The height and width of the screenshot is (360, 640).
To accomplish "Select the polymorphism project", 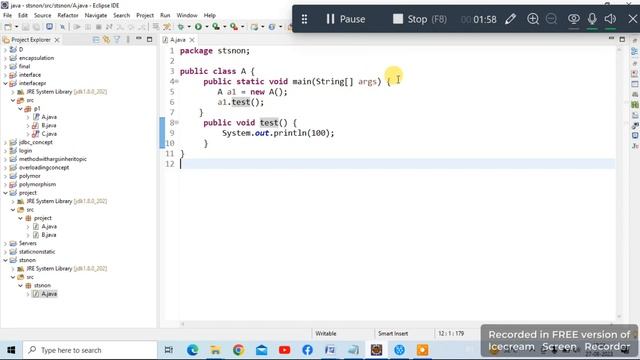I will pos(37,184).
